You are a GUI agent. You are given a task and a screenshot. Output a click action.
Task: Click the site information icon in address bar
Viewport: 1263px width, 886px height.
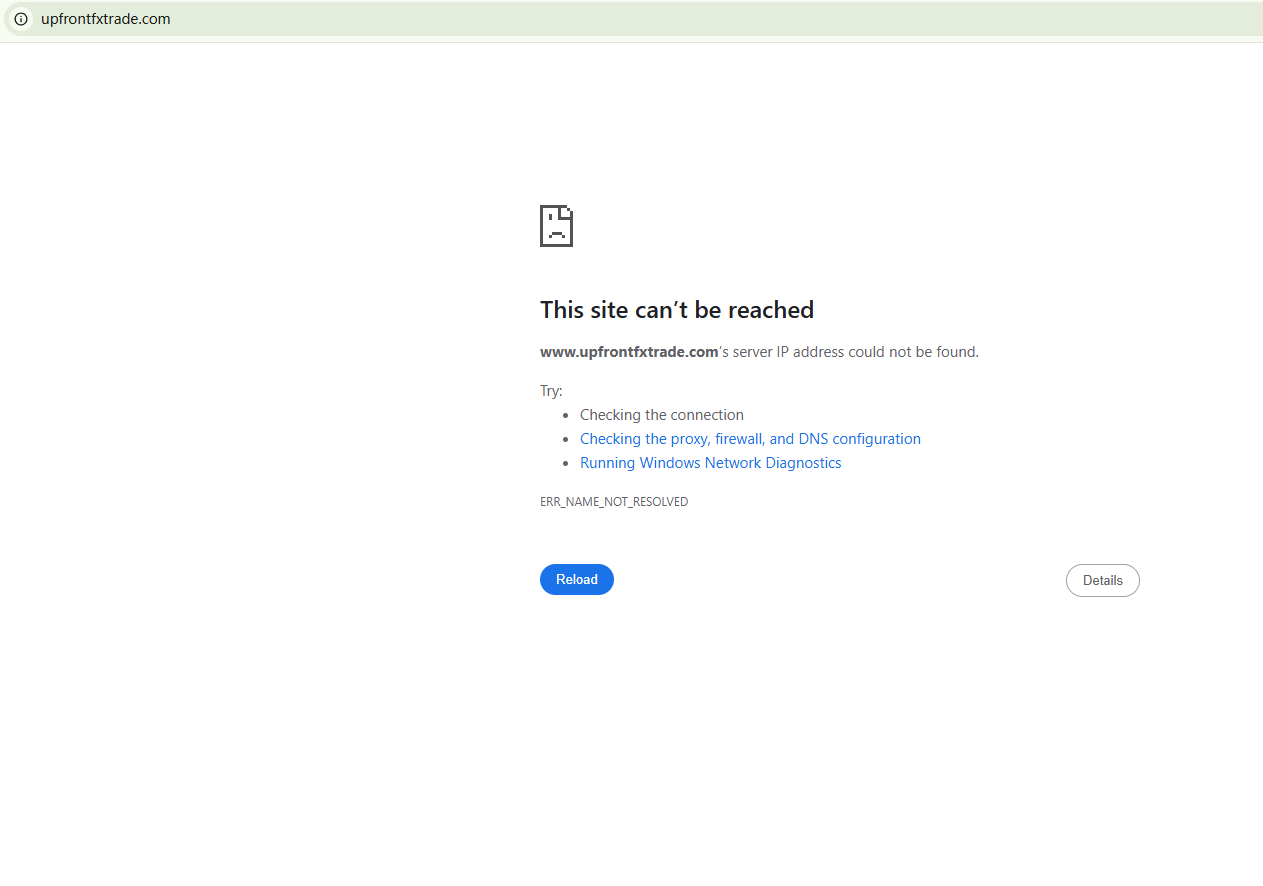20,19
